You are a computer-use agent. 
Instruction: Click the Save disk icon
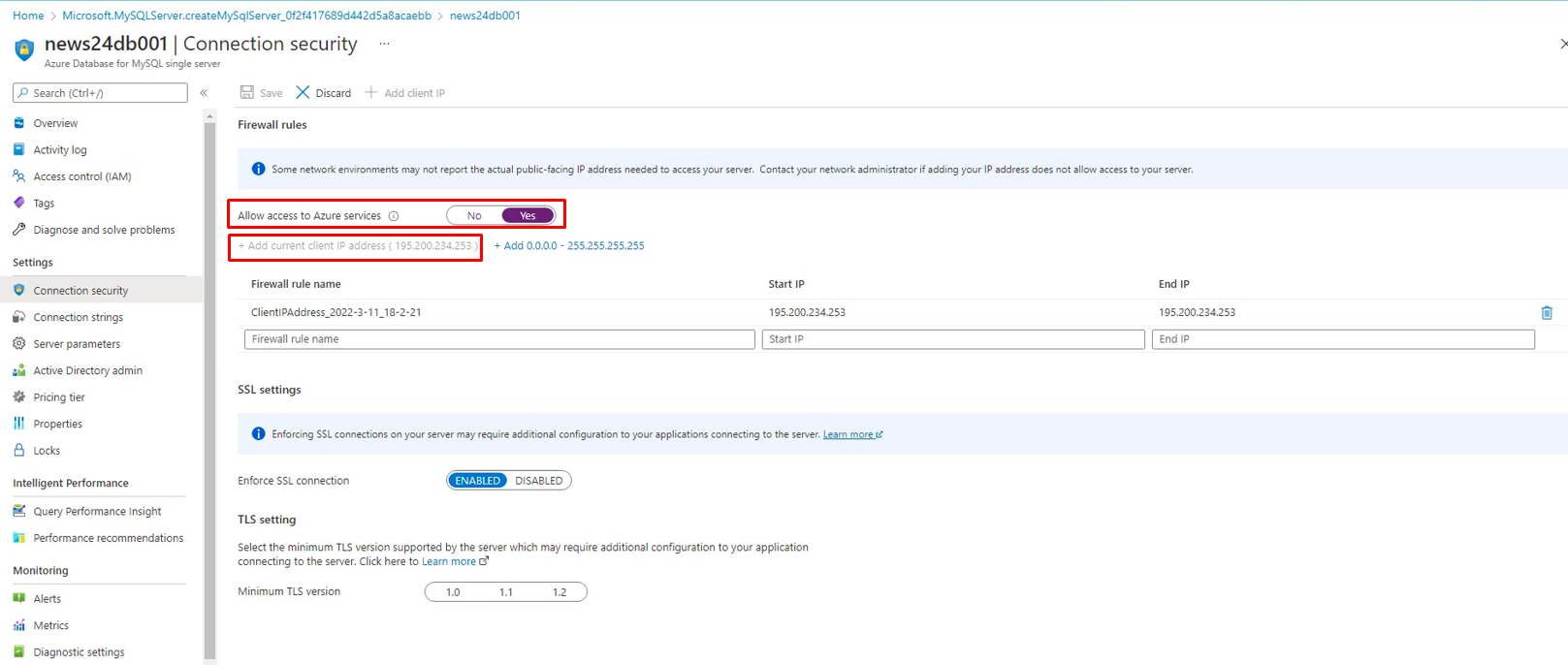pyautogui.click(x=247, y=93)
